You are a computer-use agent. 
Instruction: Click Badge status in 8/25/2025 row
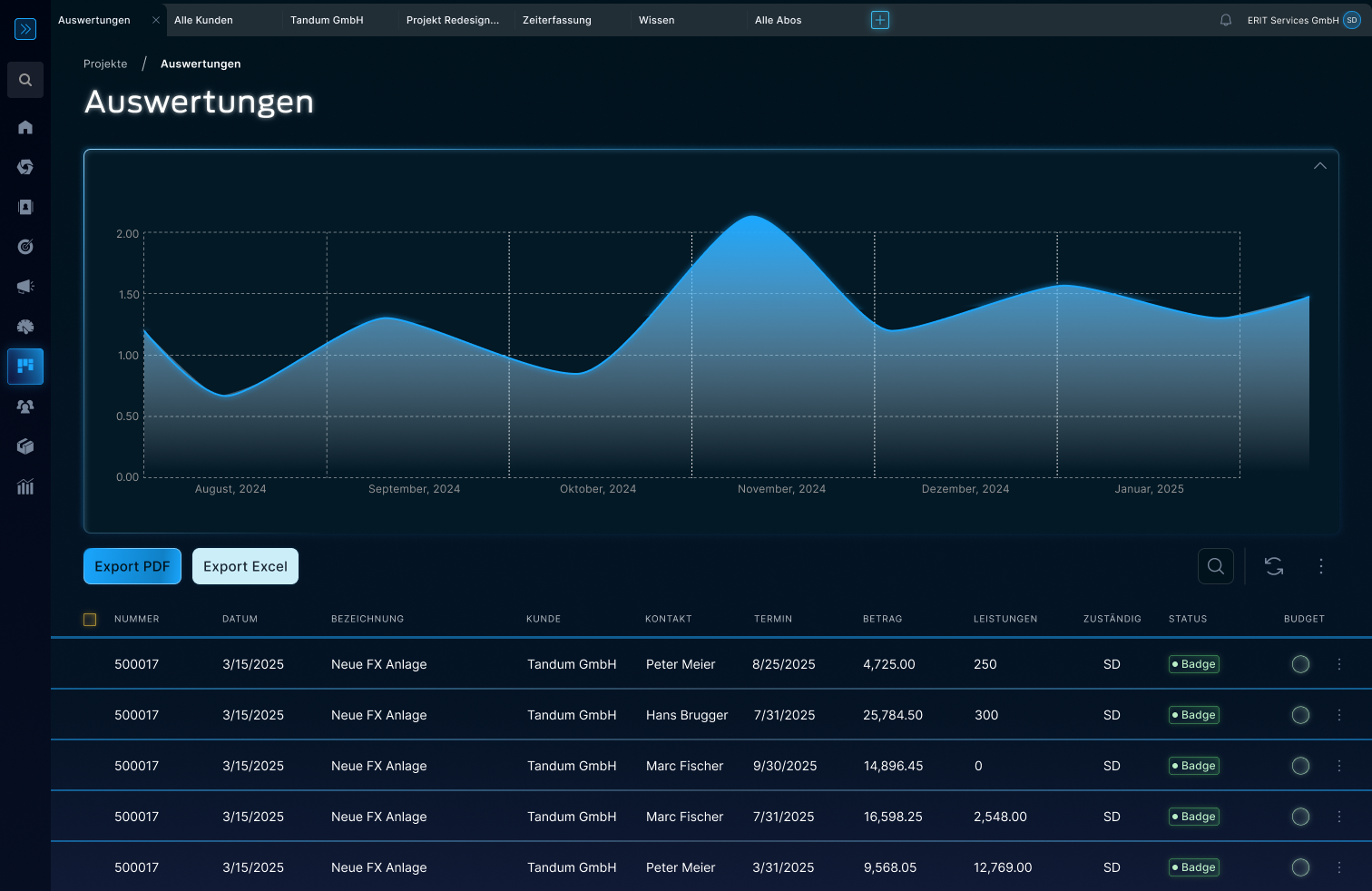[x=1194, y=664]
